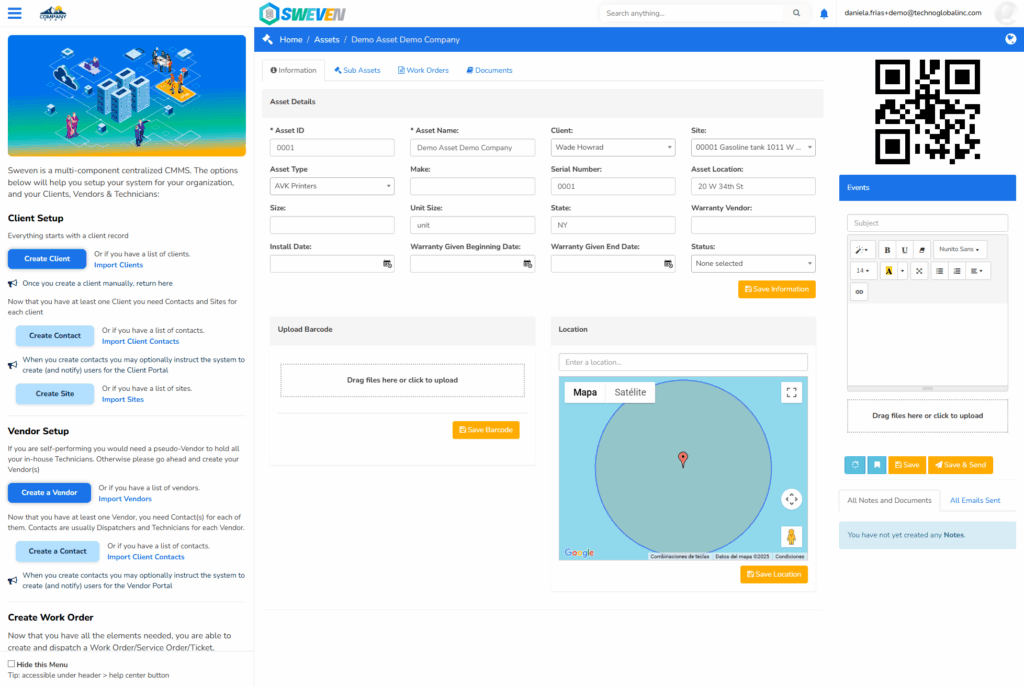Click Create Client button
Viewport: 1024px width, 687px height.
coord(47,259)
